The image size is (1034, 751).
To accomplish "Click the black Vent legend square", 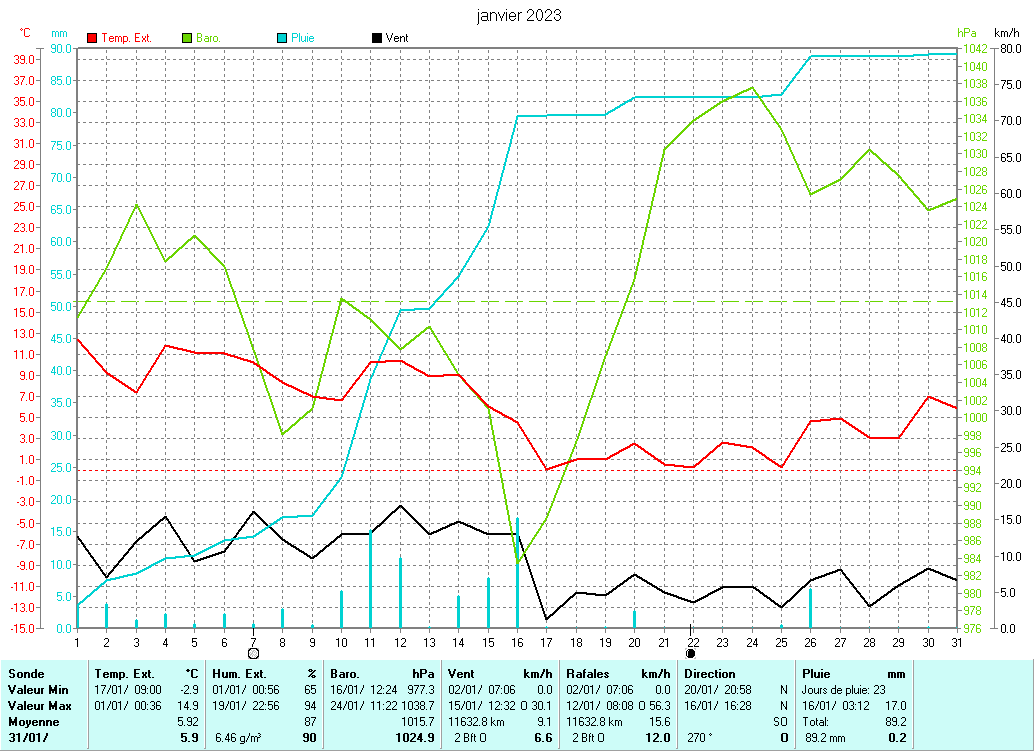I will [x=376, y=38].
